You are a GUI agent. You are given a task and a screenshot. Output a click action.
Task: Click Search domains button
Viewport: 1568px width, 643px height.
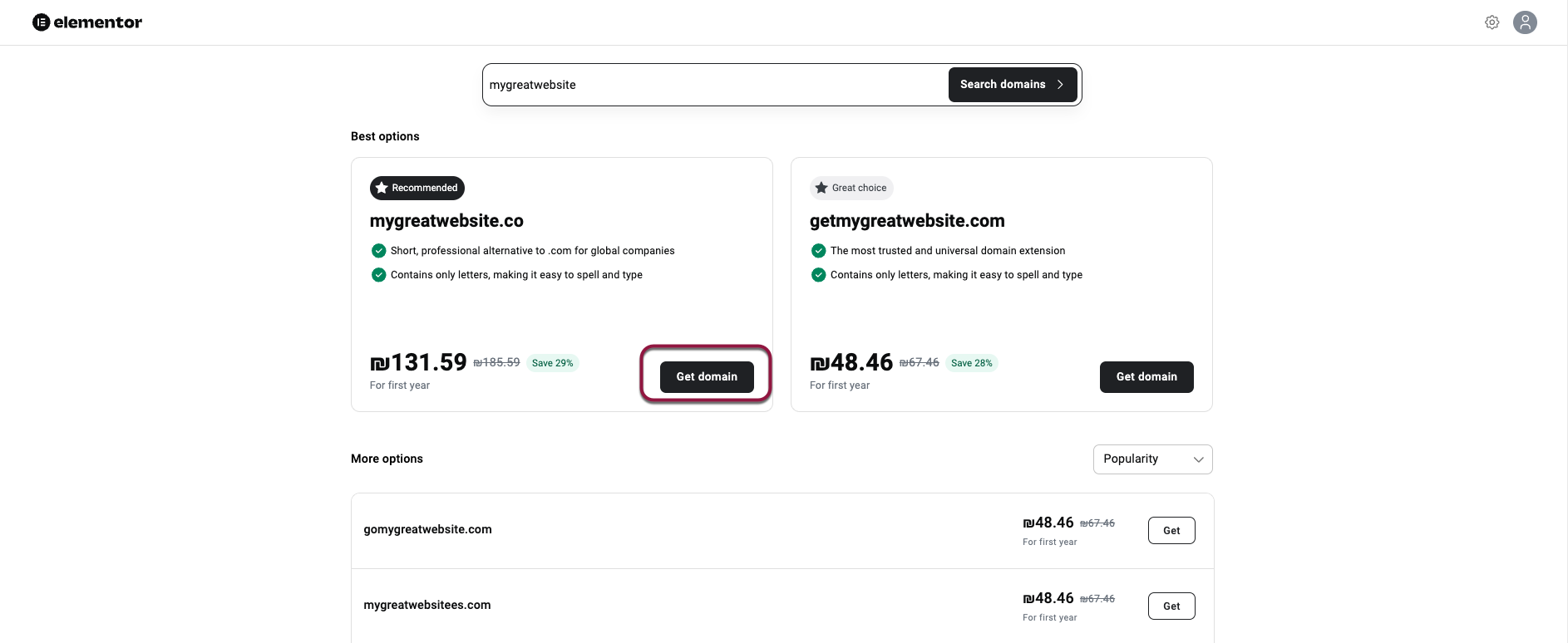click(1012, 85)
